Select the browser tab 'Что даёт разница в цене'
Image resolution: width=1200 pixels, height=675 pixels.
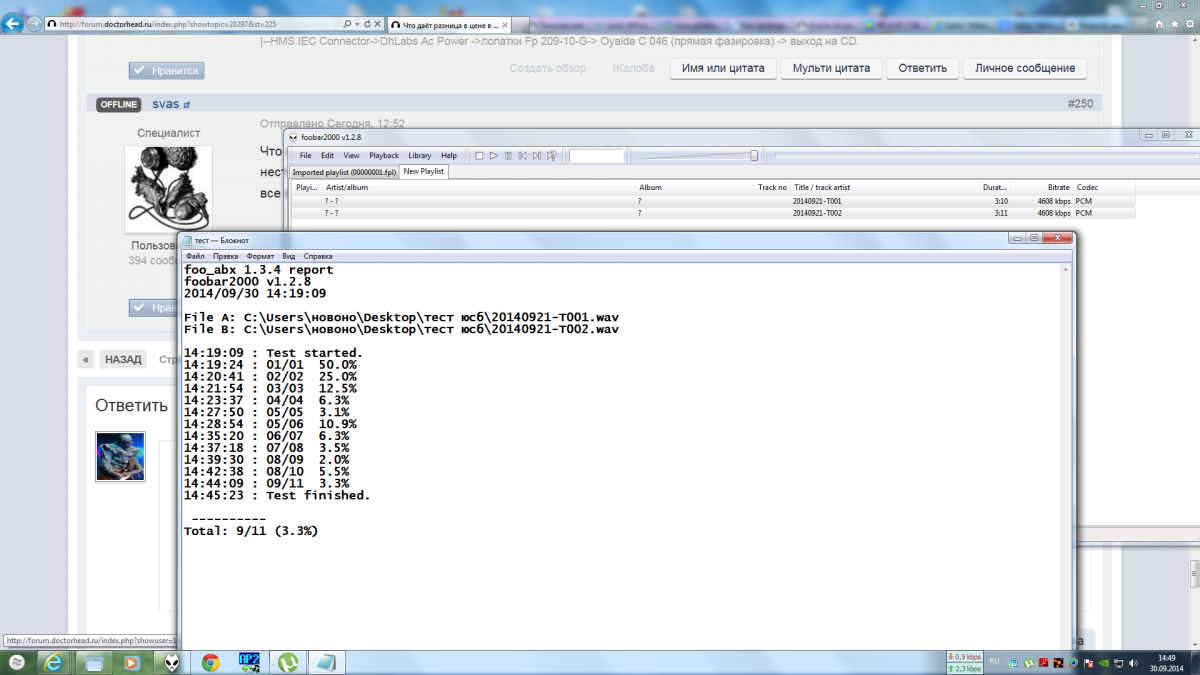pos(450,23)
